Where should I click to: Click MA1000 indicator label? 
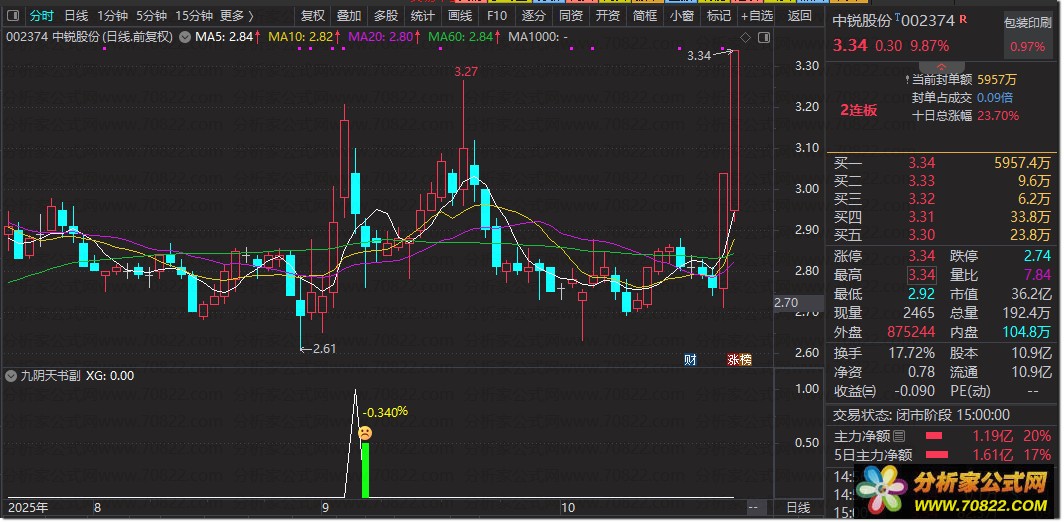click(538, 37)
